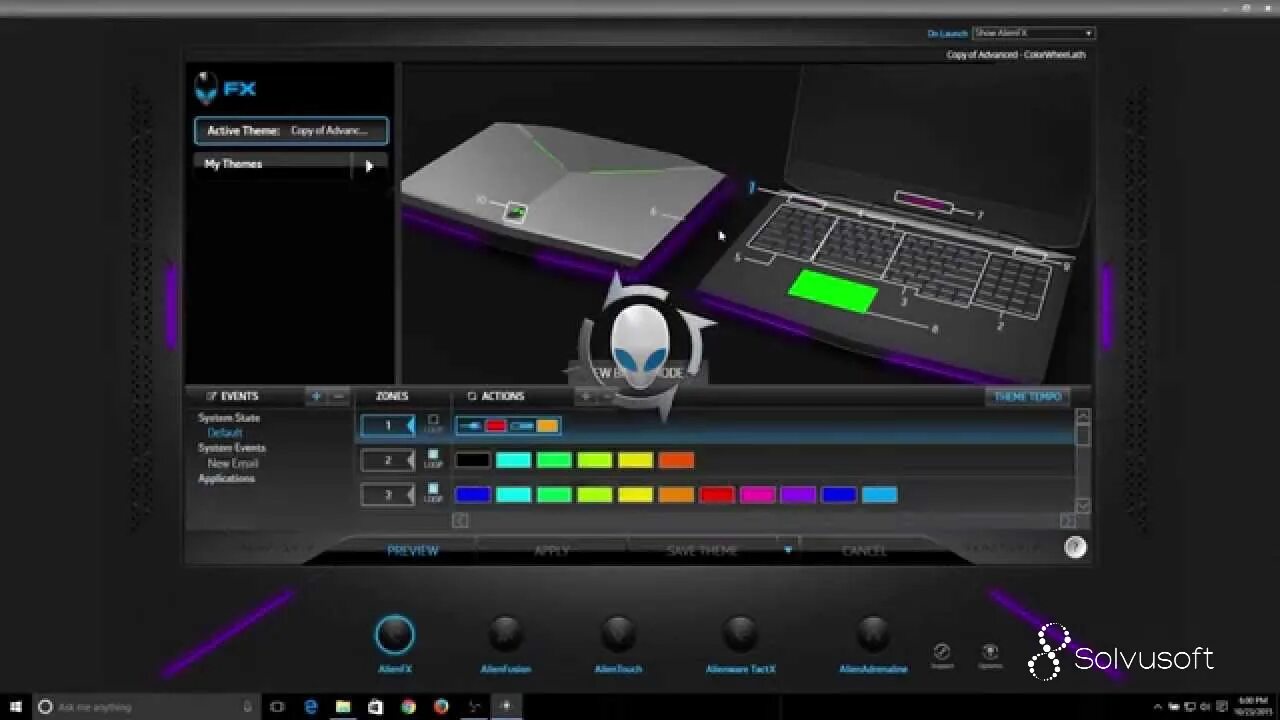Click the taskbar clock
Screen dimensions: 1280x720
(x=1253, y=706)
